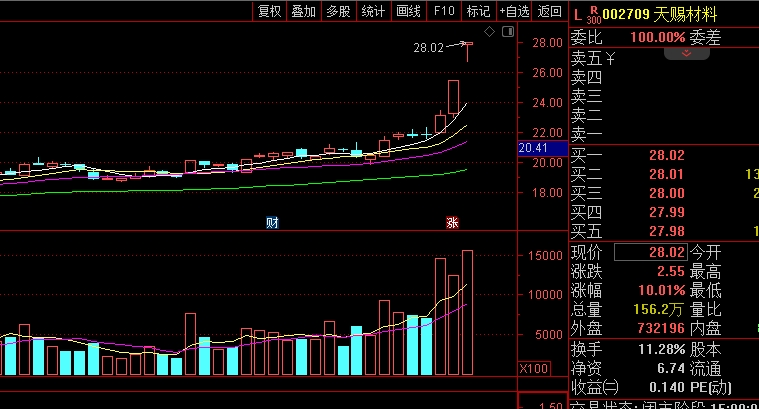This screenshot has height=409, width=759.
Task: Click 涨幅 value 10.01%
Action: click(662, 290)
